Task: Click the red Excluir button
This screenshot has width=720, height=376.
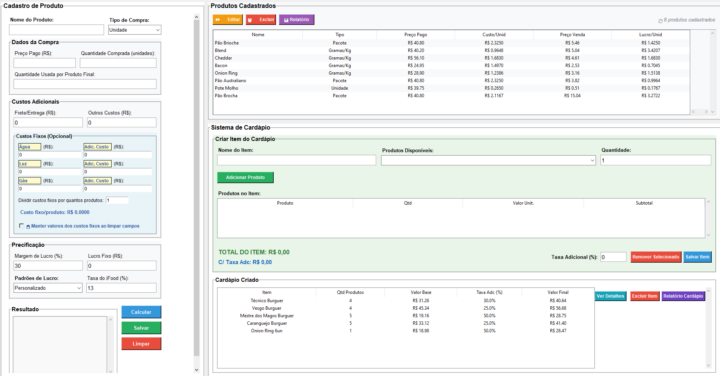Action: point(261,20)
